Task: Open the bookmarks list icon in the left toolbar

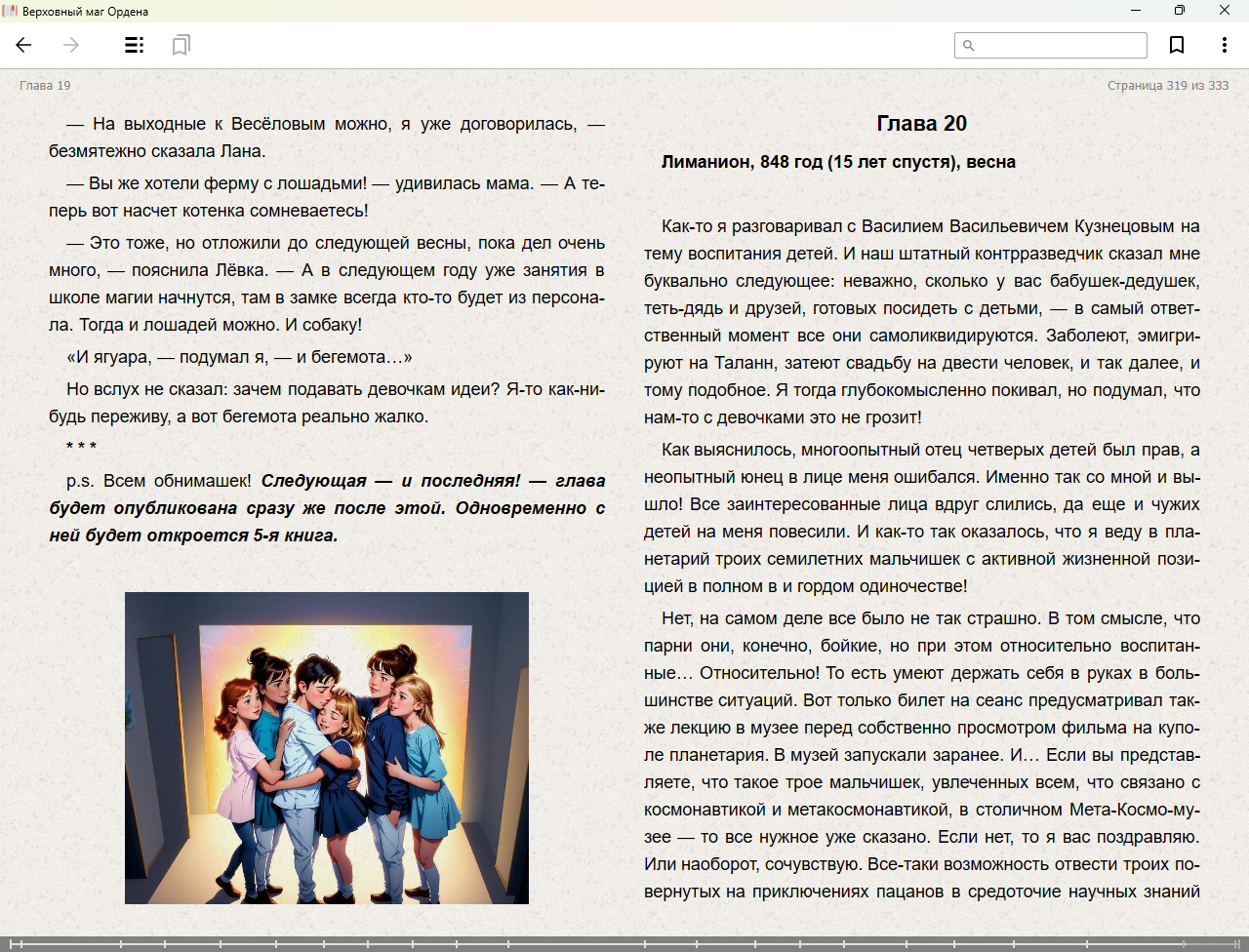Action: (181, 45)
